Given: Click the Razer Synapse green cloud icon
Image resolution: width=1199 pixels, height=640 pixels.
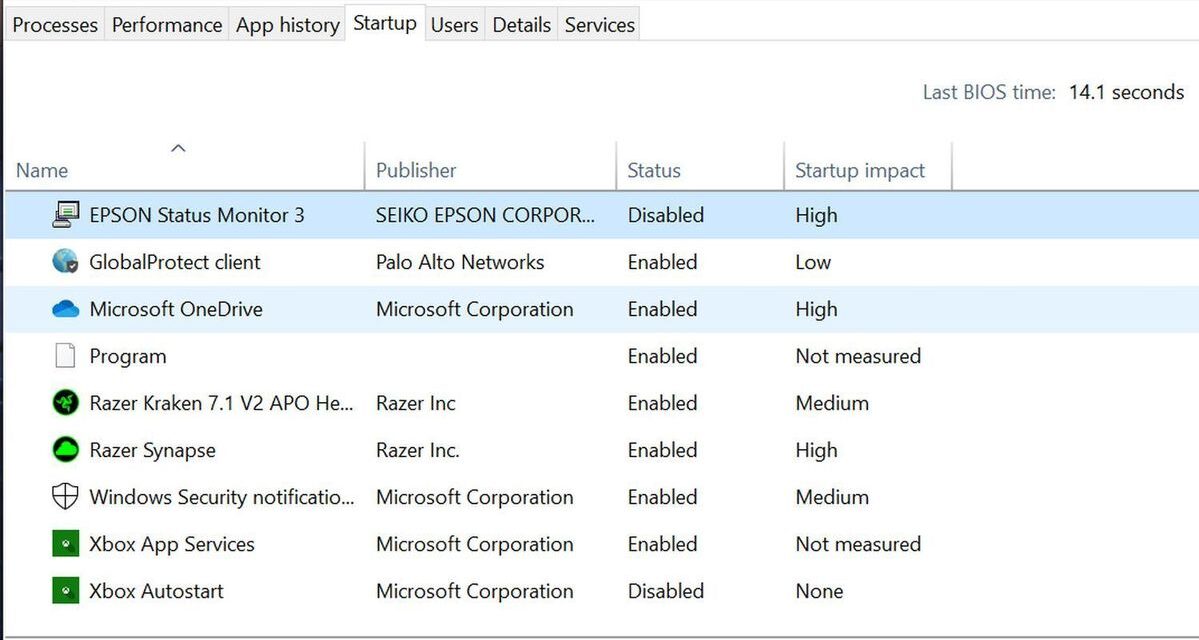Looking at the screenshot, I should 66,450.
